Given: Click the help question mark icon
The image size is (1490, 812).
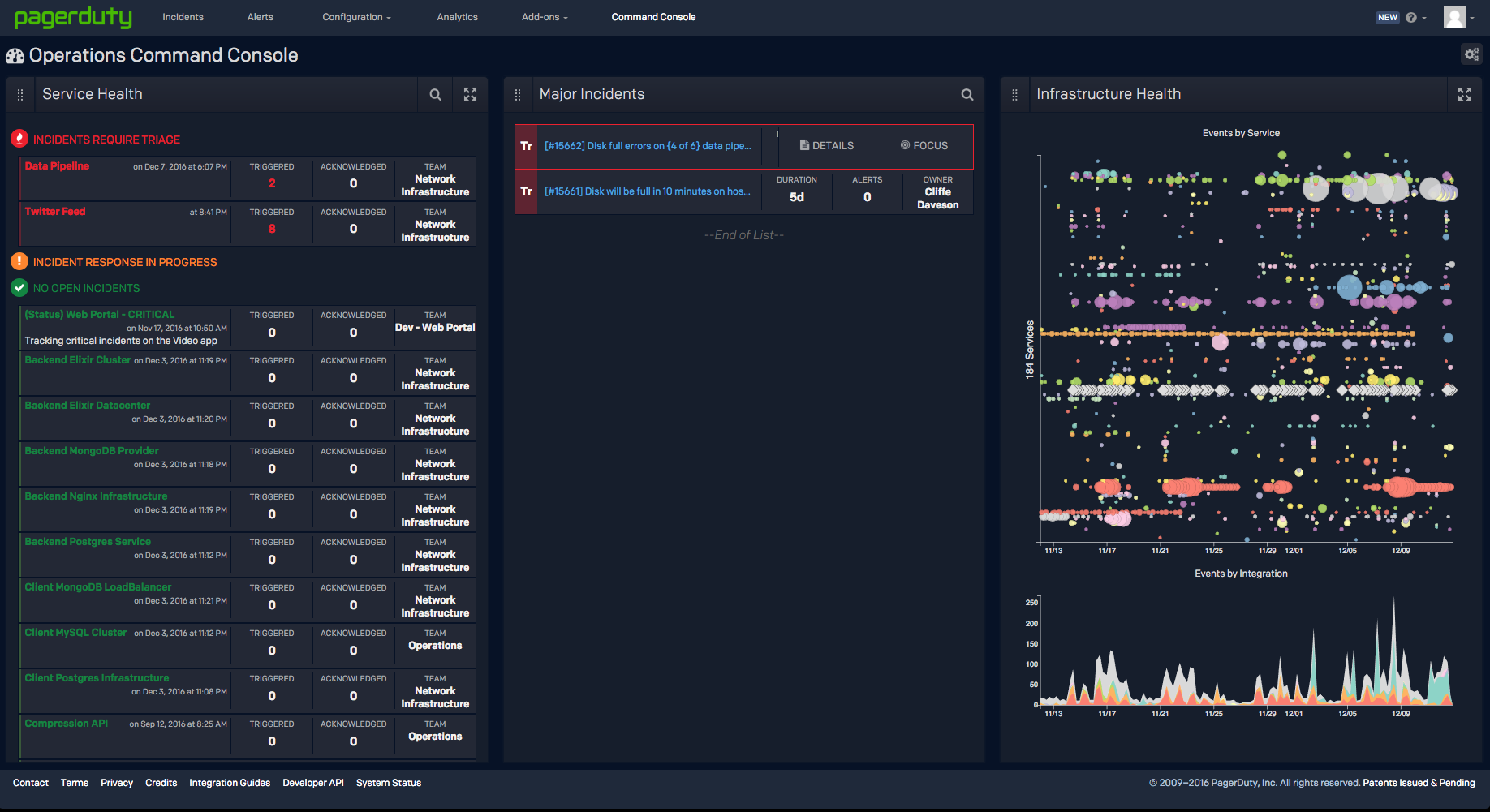Looking at the screenshot, I should [x=1410, y=17].
